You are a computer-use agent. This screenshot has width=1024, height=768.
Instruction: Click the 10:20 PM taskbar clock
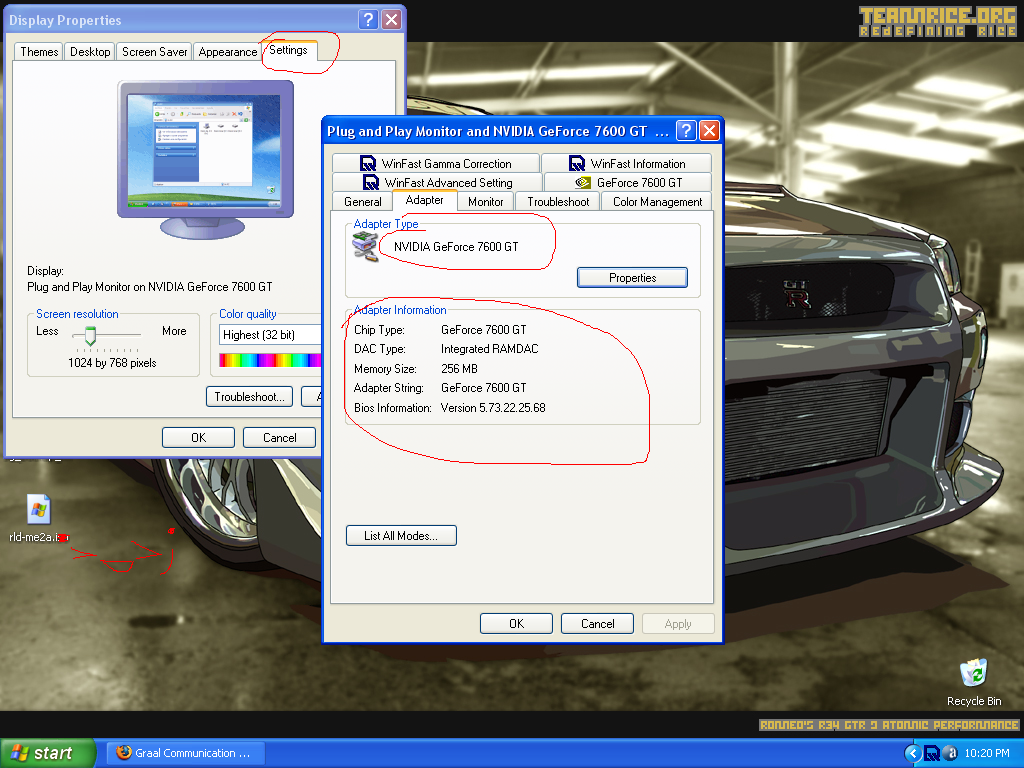tap(987, 753)
